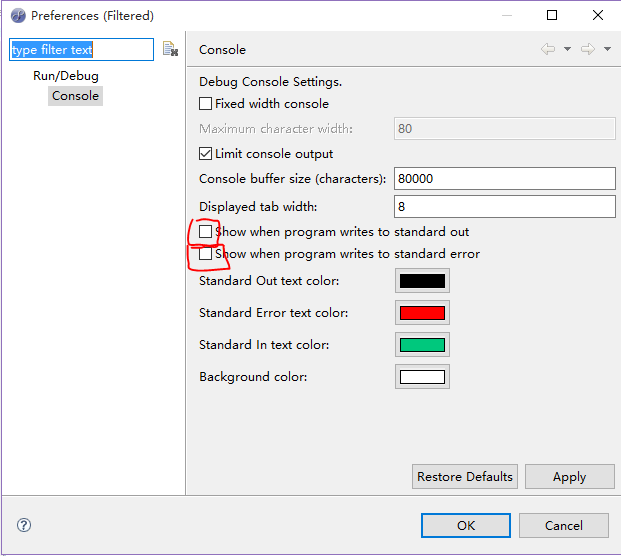The height and width of the screenshot is (556, 621).
Task: Open the help question mark icon
Action: [24, 525]
